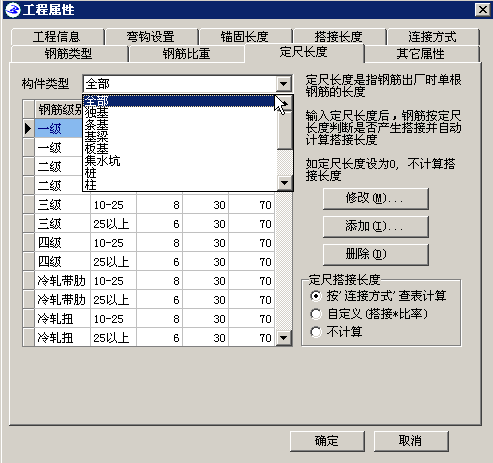Viewport: 493px width, 463px height.
Task: Click the 修改(M)... button
Action: pyautogui.click(x=376, y=199)
